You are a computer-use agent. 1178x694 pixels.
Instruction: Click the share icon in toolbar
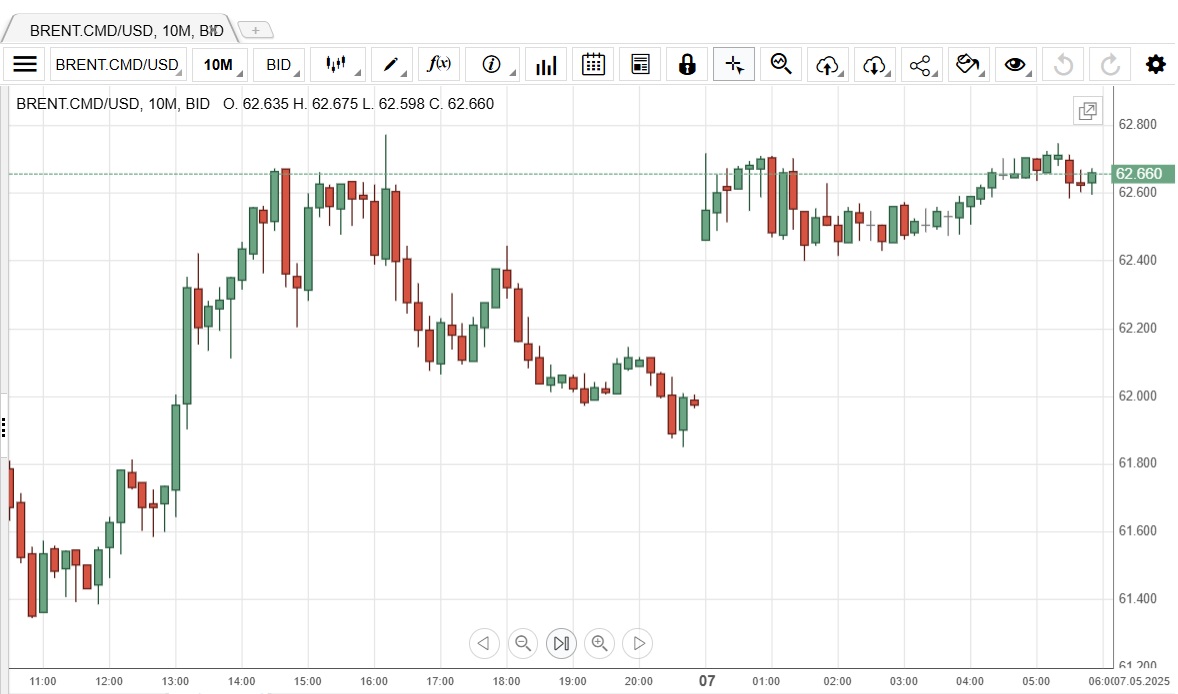(x=920, y=65)
